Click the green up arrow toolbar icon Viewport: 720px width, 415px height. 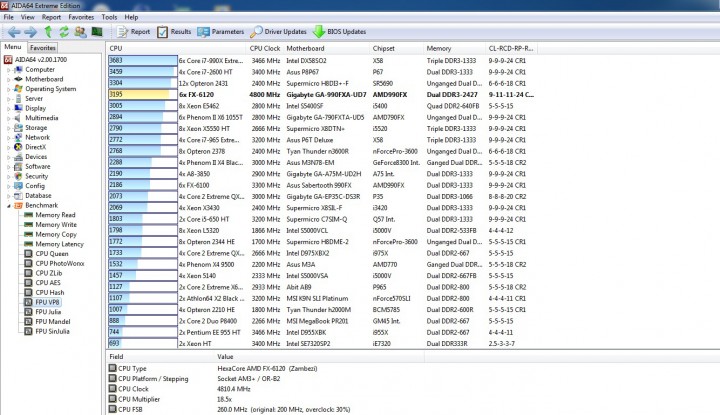(48, 32)
